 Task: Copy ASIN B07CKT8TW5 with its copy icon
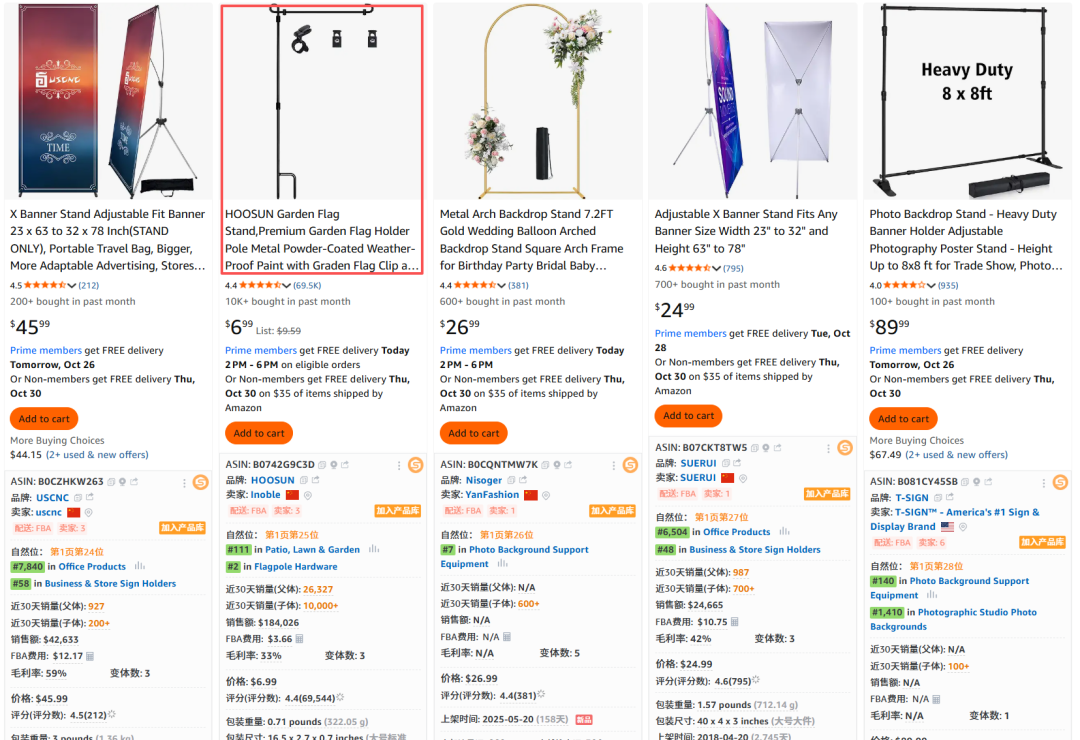point(755,448)
